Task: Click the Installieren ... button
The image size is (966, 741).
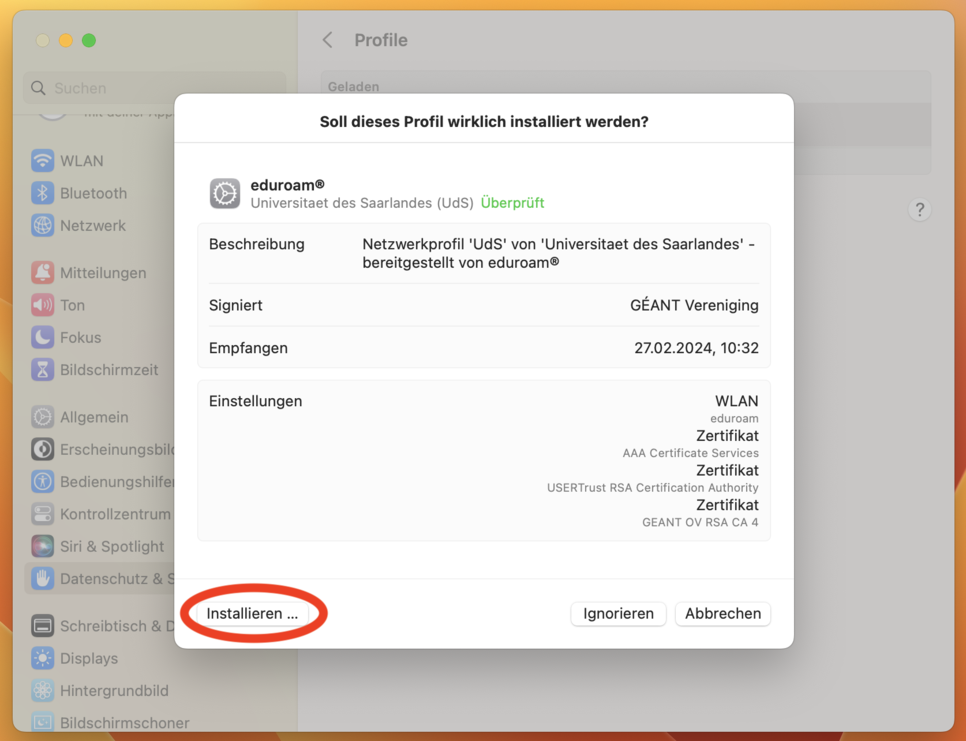Action: (x=251, y=613)
